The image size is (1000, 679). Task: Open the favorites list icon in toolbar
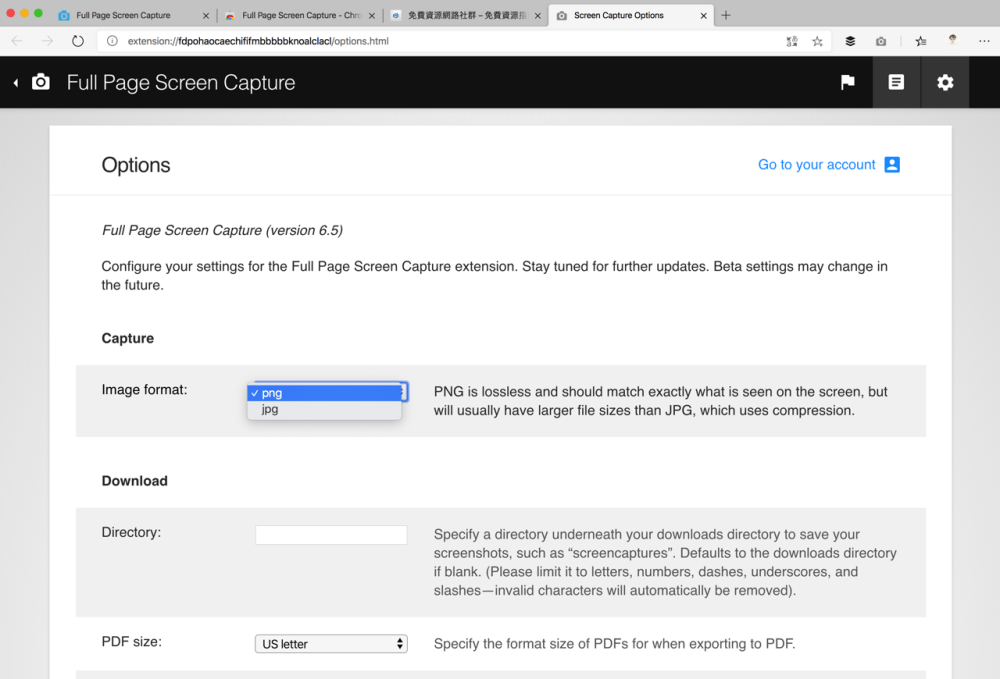(x=921, y=41)
